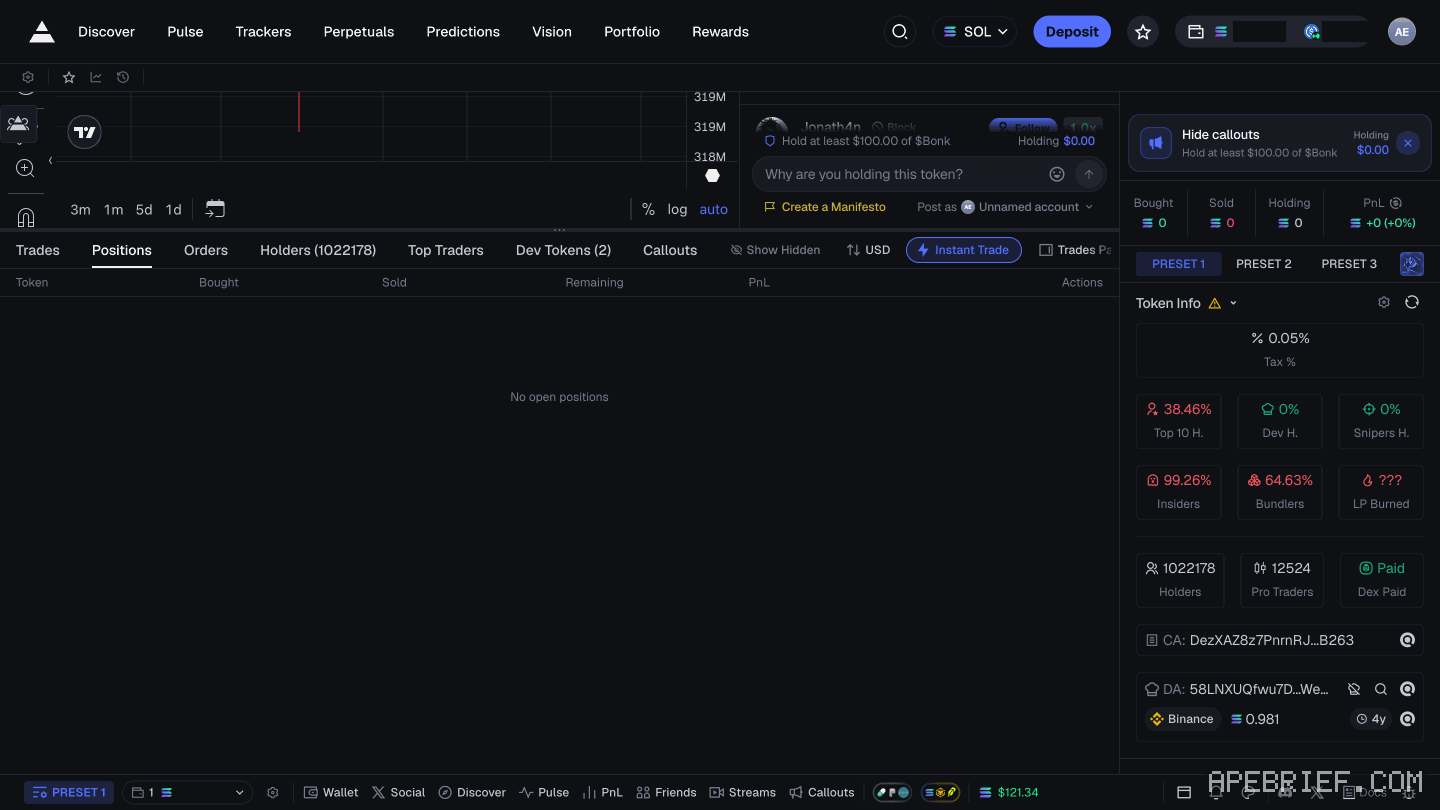Screen dimensions: 1440x810
Task: Open the watchlist star button in header
Action: click(1143, 32)
